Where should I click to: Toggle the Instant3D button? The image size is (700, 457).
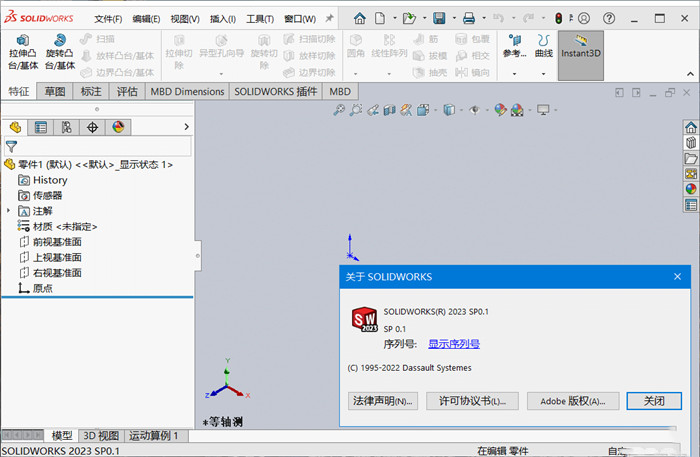tap(580, 55)
